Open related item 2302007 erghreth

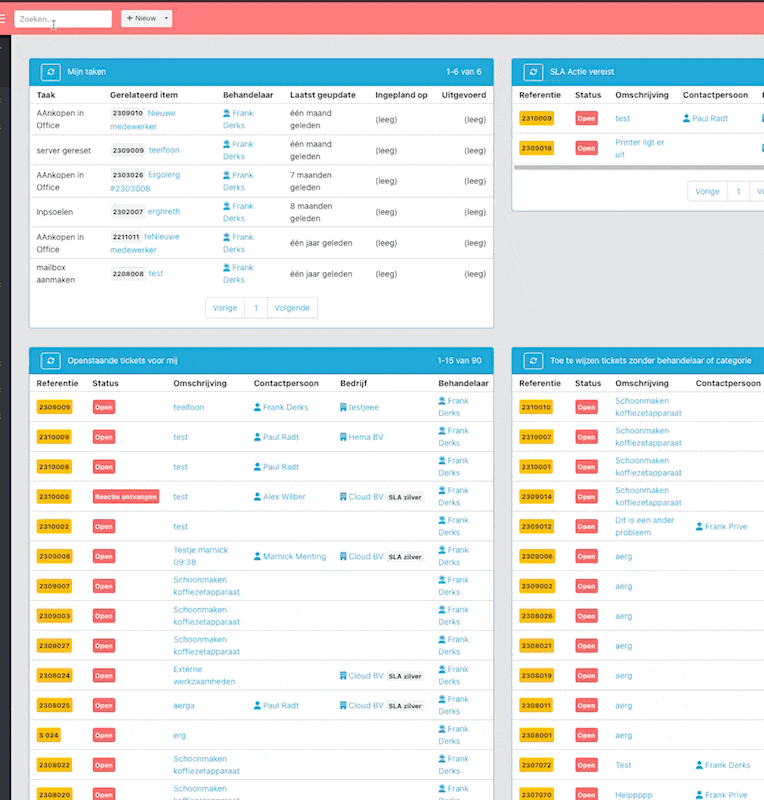tap(164, 211)
